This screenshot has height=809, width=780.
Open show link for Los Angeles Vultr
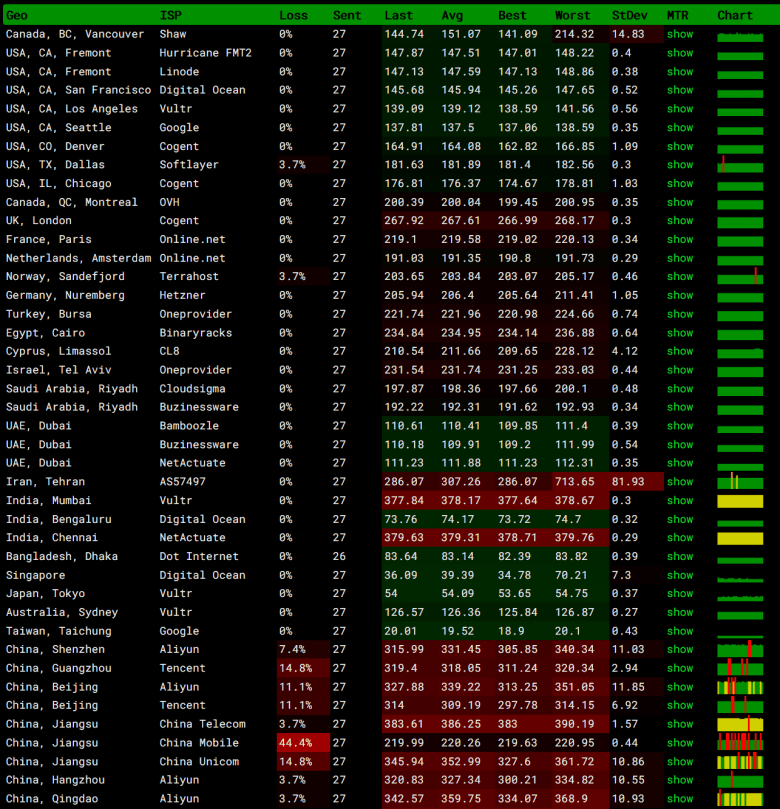click(x=679, y=109)
